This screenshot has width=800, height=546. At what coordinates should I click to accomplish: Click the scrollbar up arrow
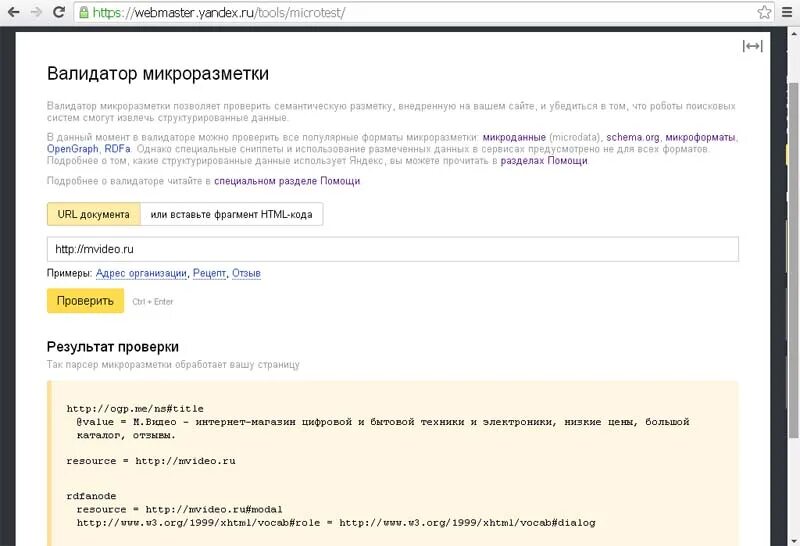click(793, 35)
